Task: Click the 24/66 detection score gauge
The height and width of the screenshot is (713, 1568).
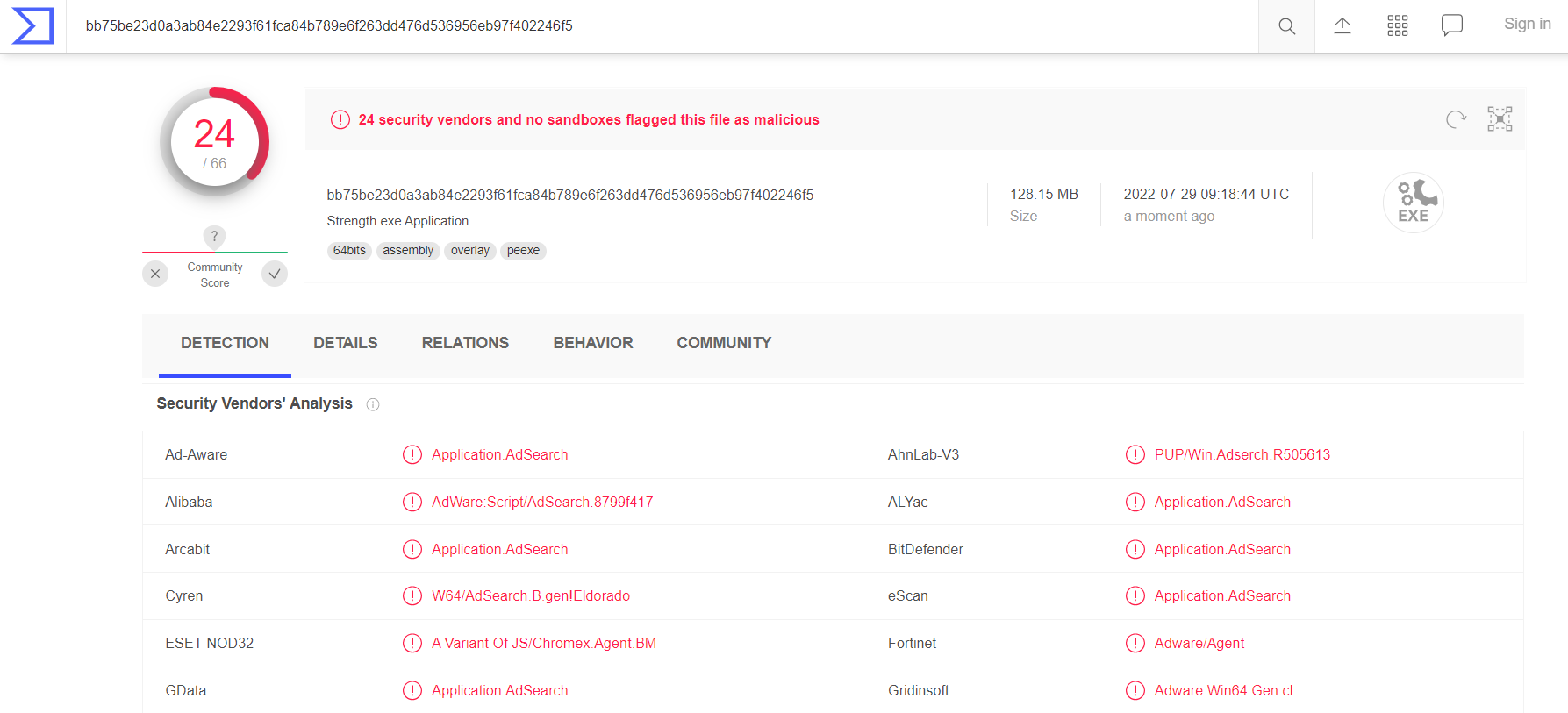Action: pos(215,141)
